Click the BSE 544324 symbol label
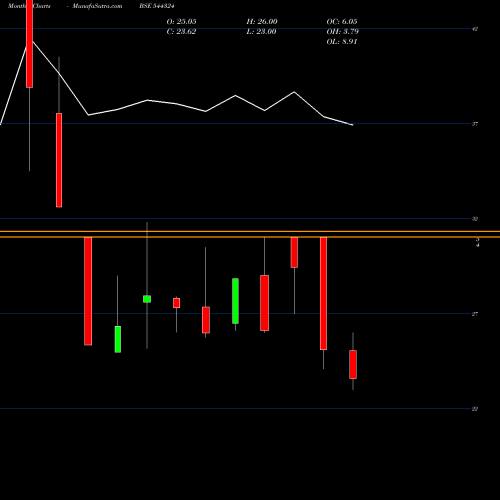Screen dimensions: 500x500 (157, 6)
